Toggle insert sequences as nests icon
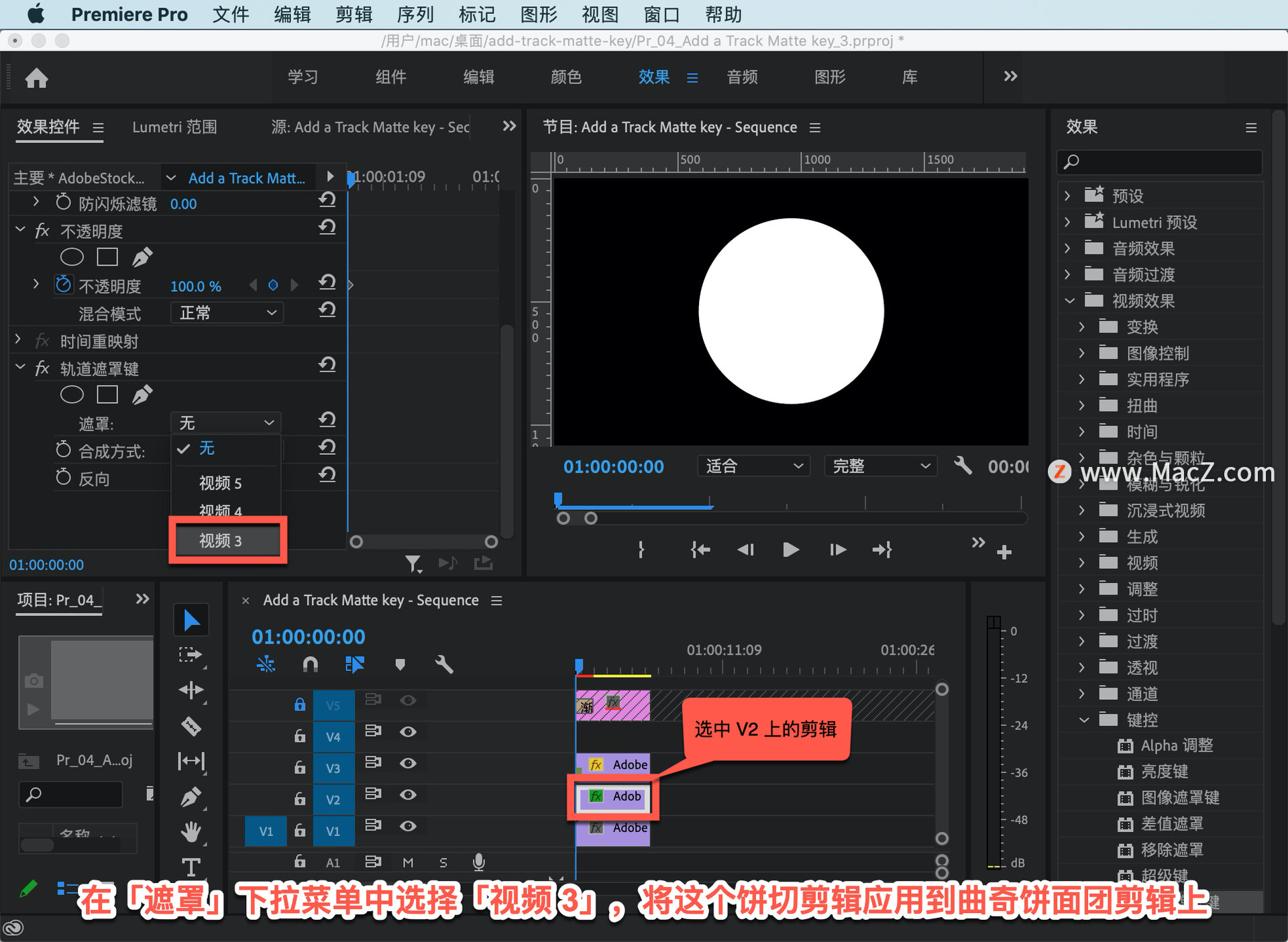This screenshot has height=942, width=1288. (266, 664)
